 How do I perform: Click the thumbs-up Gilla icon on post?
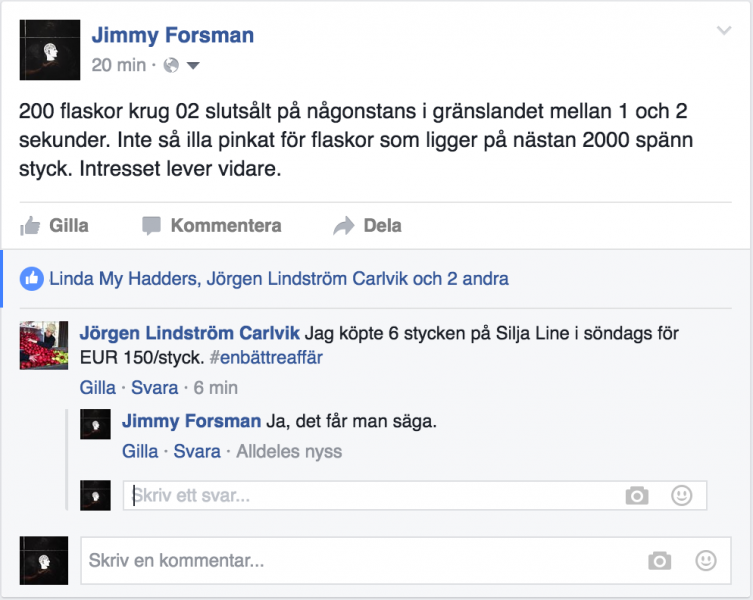coord(30,226)
